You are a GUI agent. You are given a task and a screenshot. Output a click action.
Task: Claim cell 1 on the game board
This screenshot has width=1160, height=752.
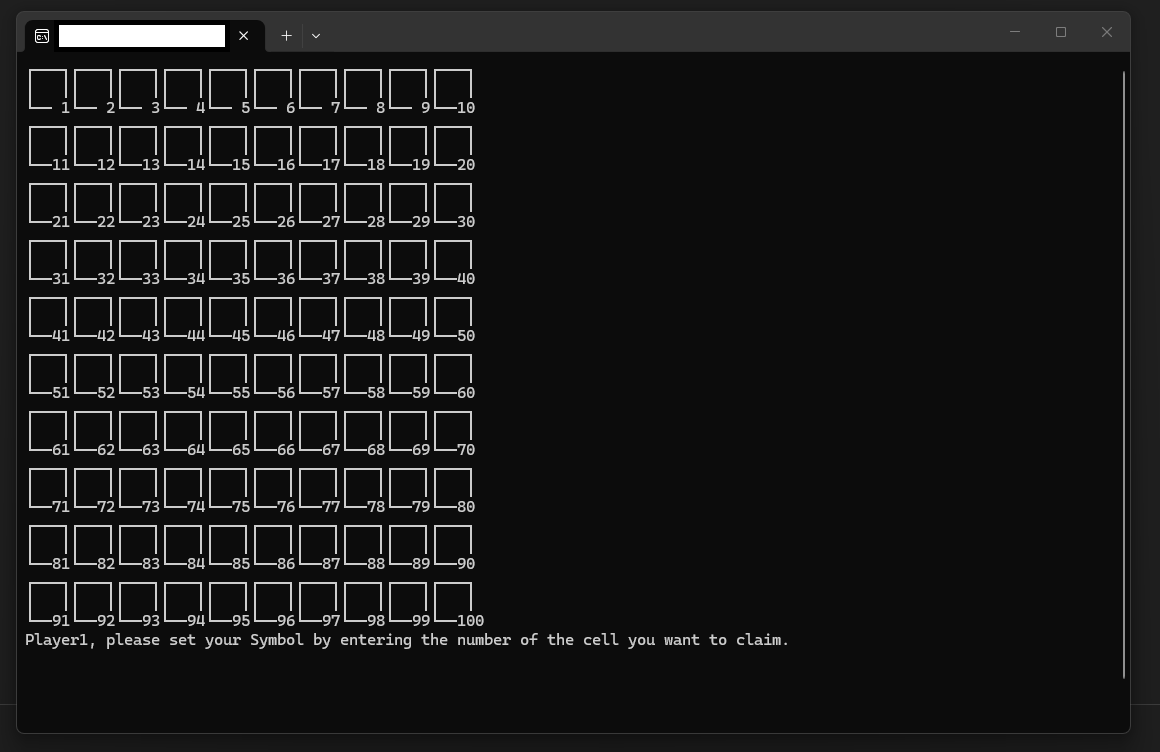tap(48, 88)
